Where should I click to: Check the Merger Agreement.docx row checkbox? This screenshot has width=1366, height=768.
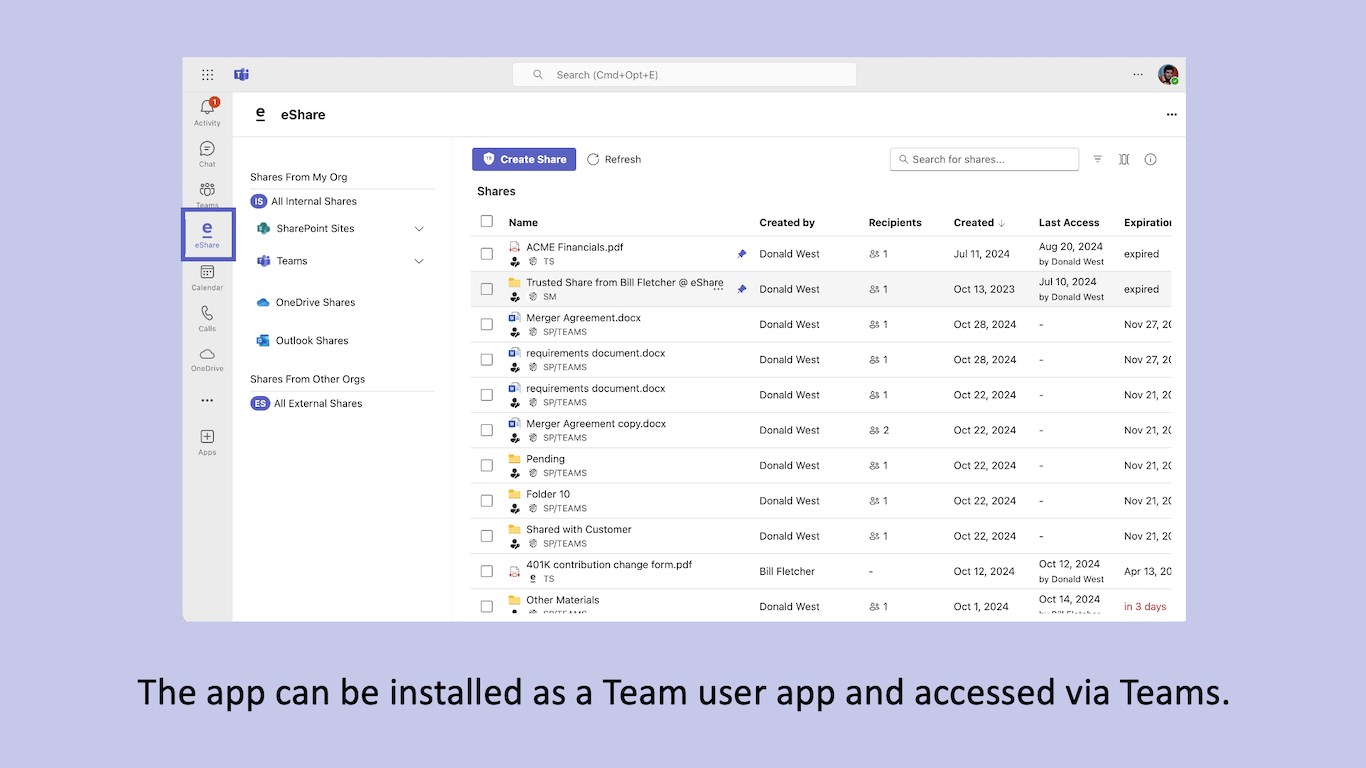coord(487,324)
